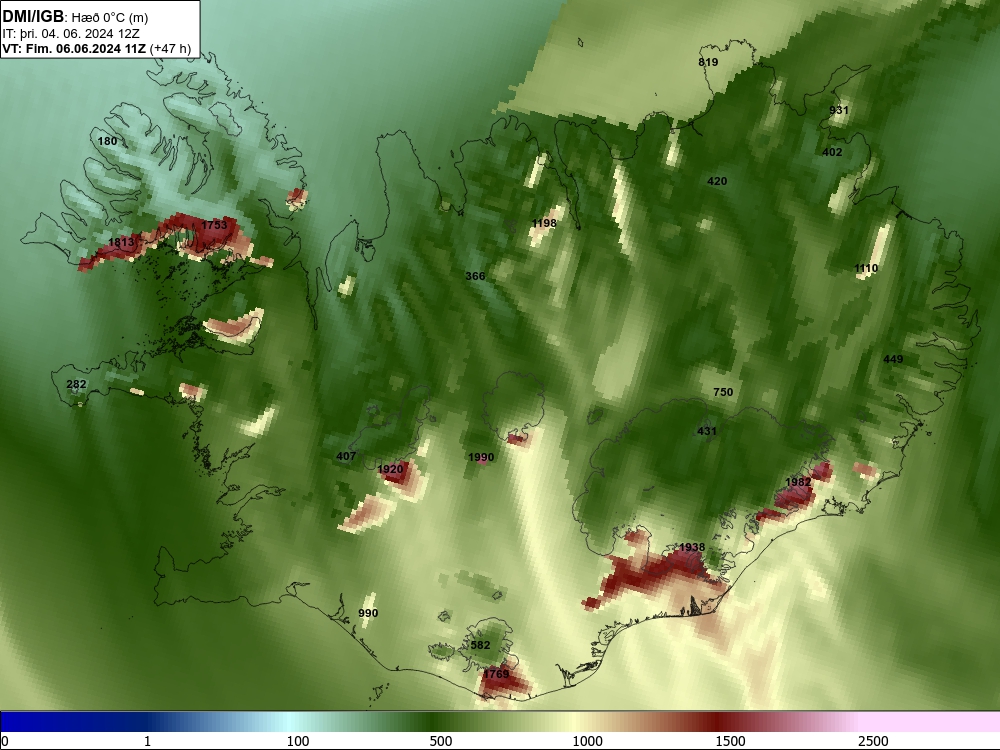Click the 'IT: þri. 04. 06. 2024 12Z' line
1000x750 pixels.
(71, 33)
